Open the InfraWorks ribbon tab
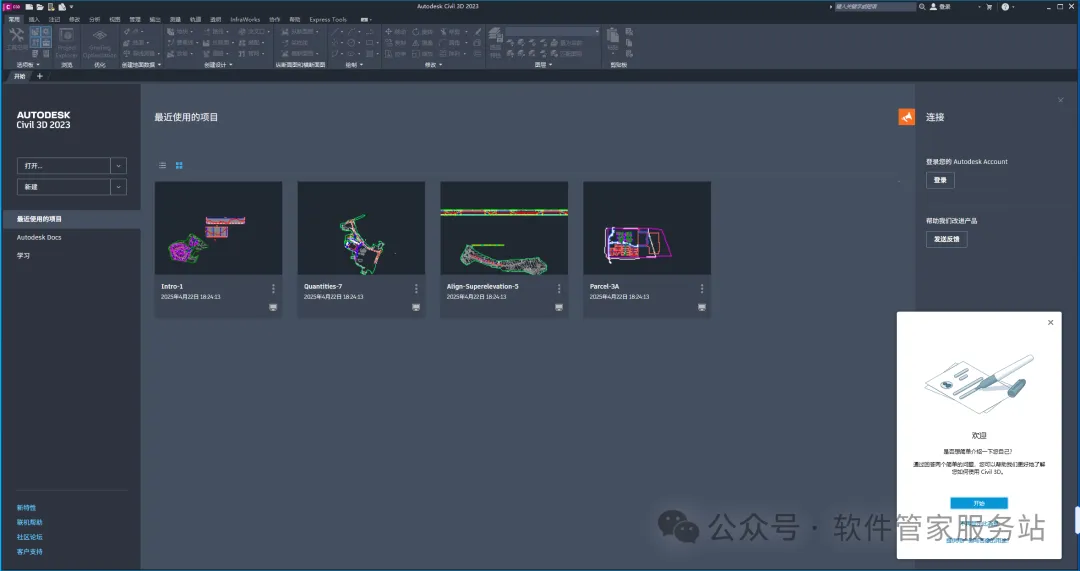Image resolution: width=1080 pixels, height=571 pixels. (x=245, y=19)
